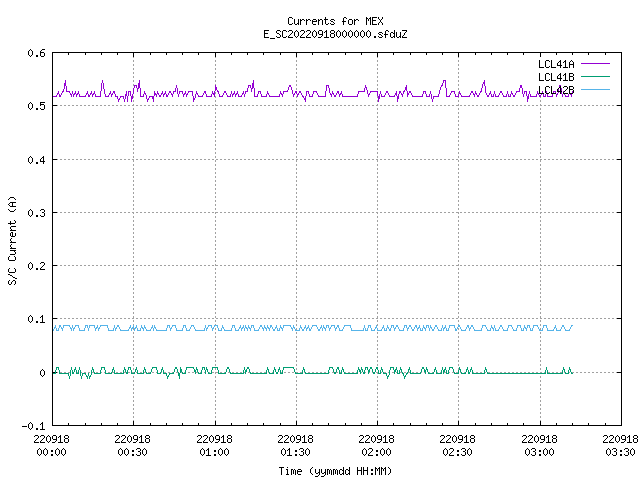Click the LCL41B legend label

(x=556, y=77)
